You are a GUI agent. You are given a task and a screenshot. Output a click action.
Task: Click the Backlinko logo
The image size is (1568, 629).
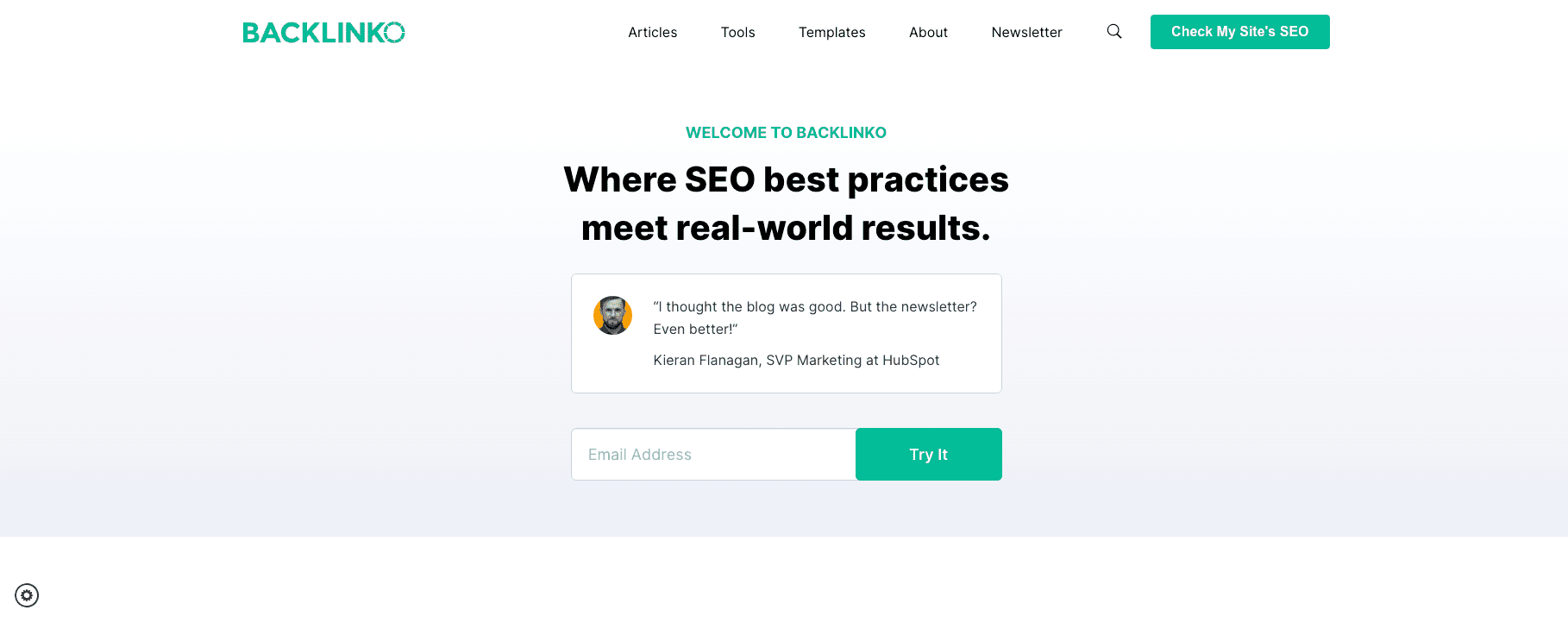[x=323, y=33]
